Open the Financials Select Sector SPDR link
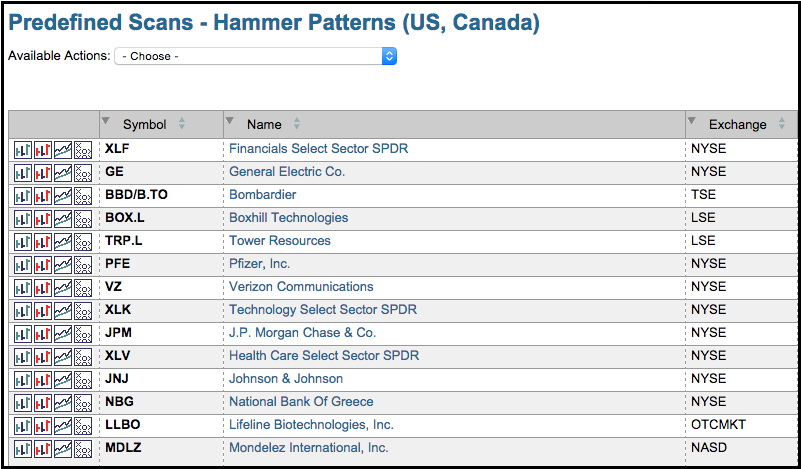The image size is (801, 469). (x=318, y=149)
